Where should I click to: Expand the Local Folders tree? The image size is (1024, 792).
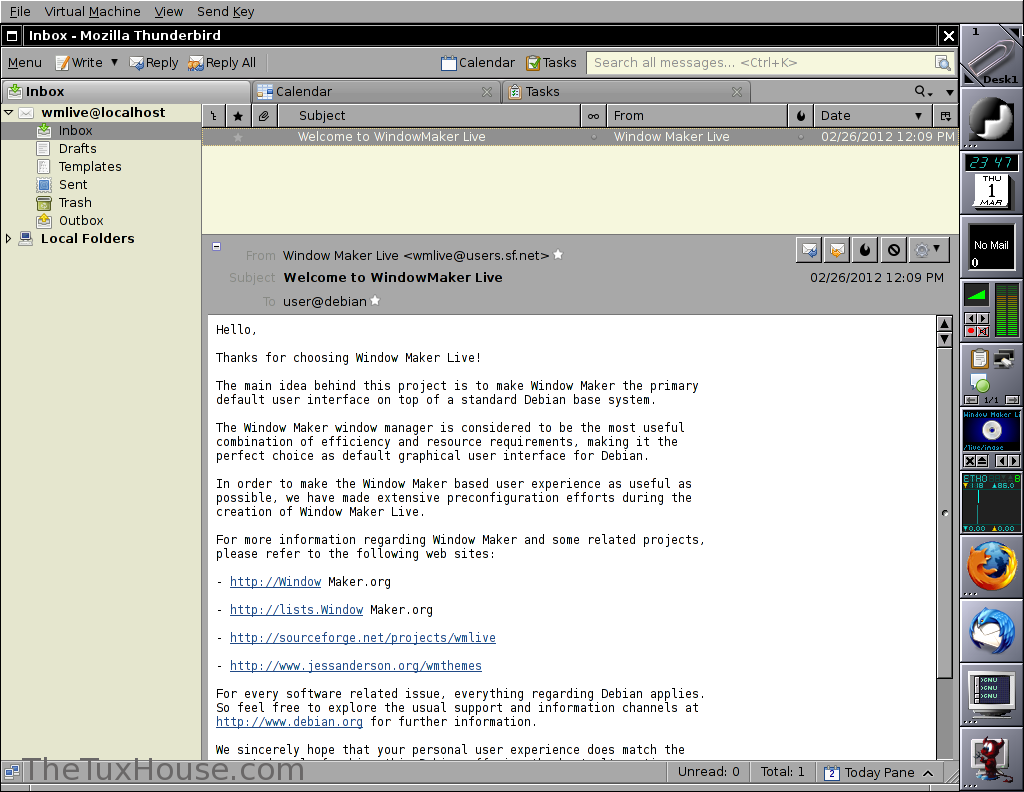click(9, 239)
